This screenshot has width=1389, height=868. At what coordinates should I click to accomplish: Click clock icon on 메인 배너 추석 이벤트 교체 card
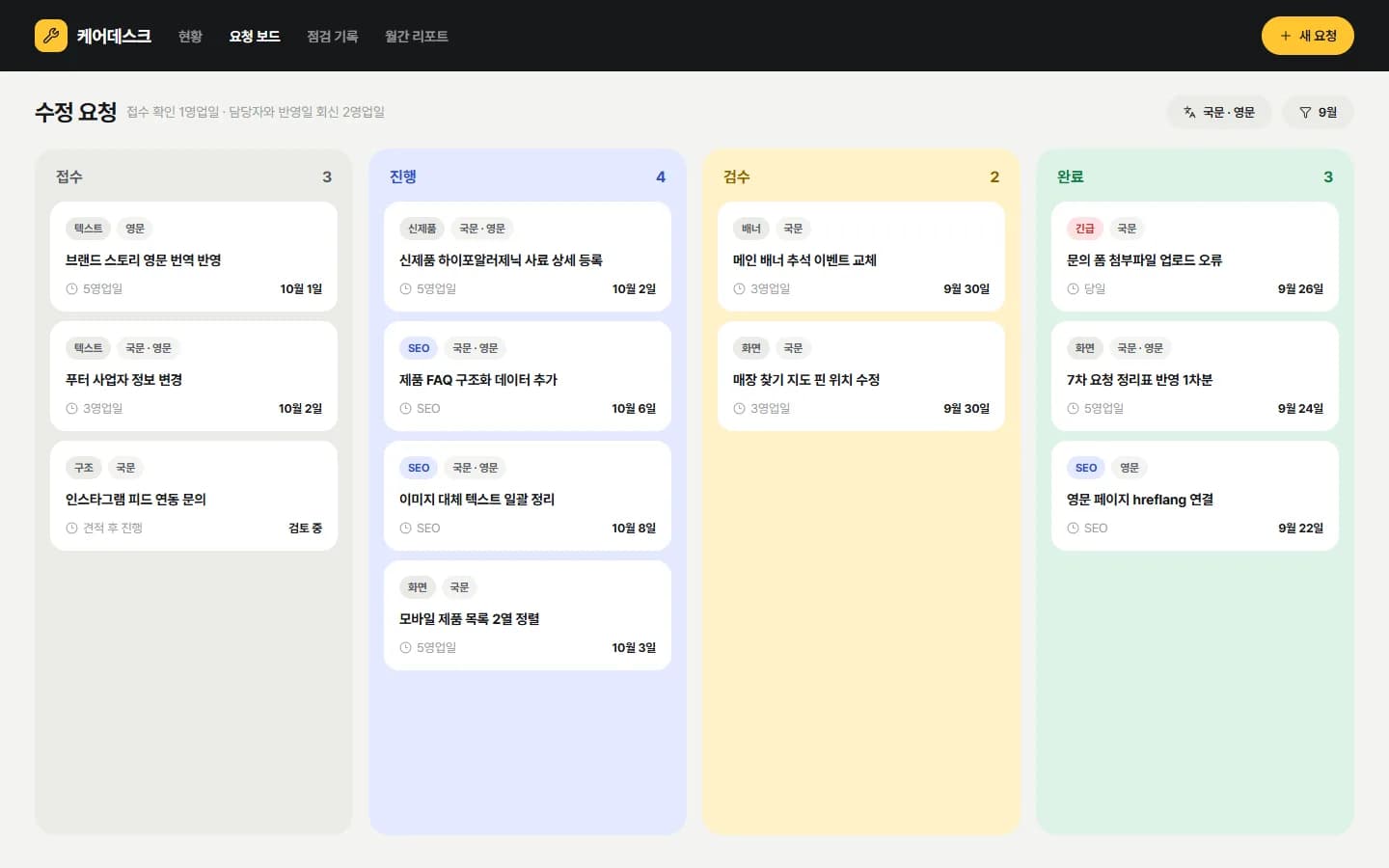(739, 288)
